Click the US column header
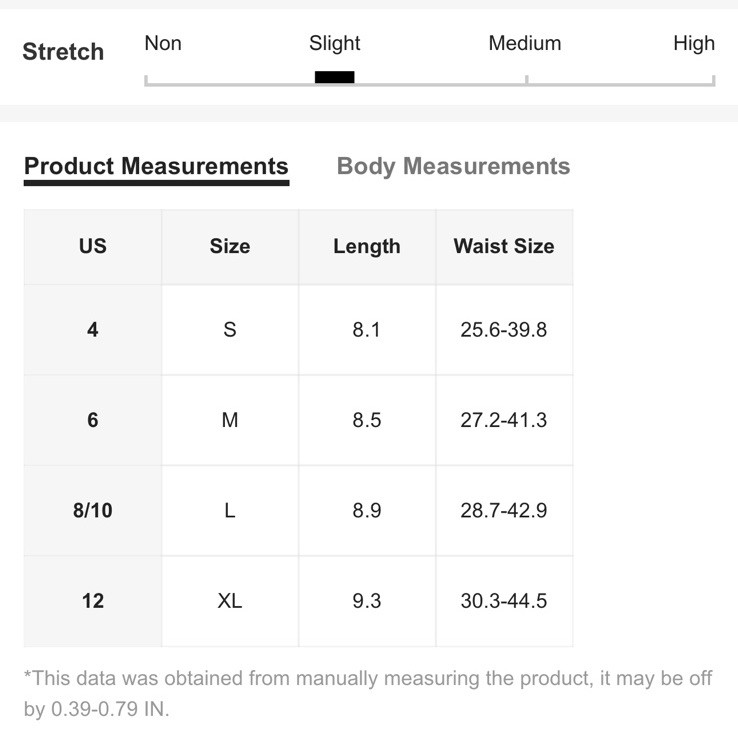738x742 pixels. coord(93,247)
